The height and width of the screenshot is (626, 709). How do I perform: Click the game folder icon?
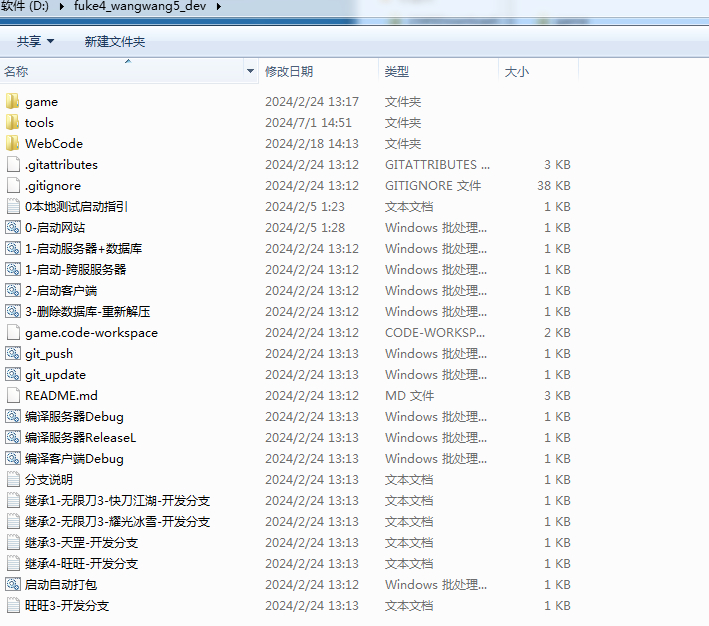(x=13, y=101)
